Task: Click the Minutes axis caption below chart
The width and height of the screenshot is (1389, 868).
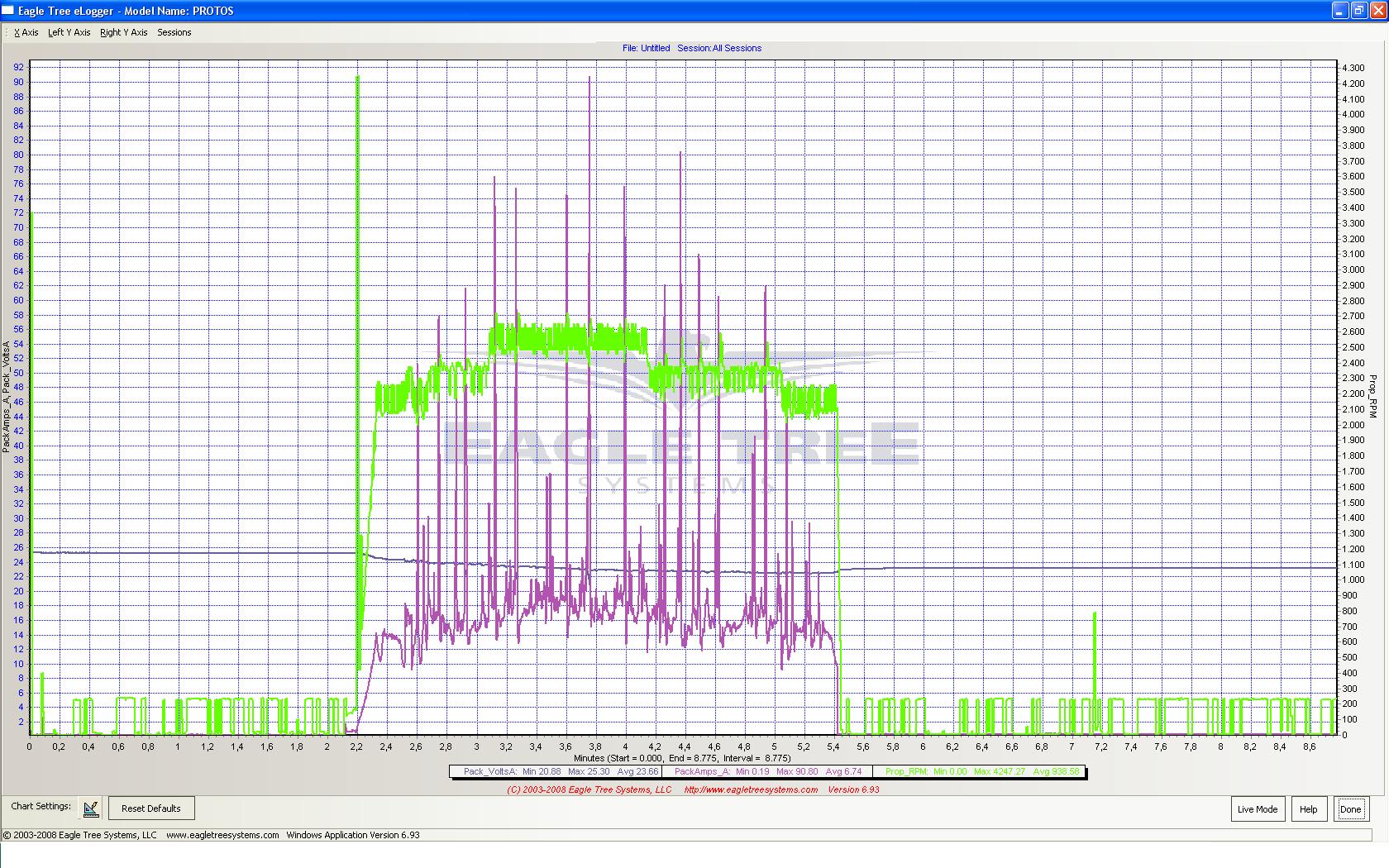Action: [682, 758]
